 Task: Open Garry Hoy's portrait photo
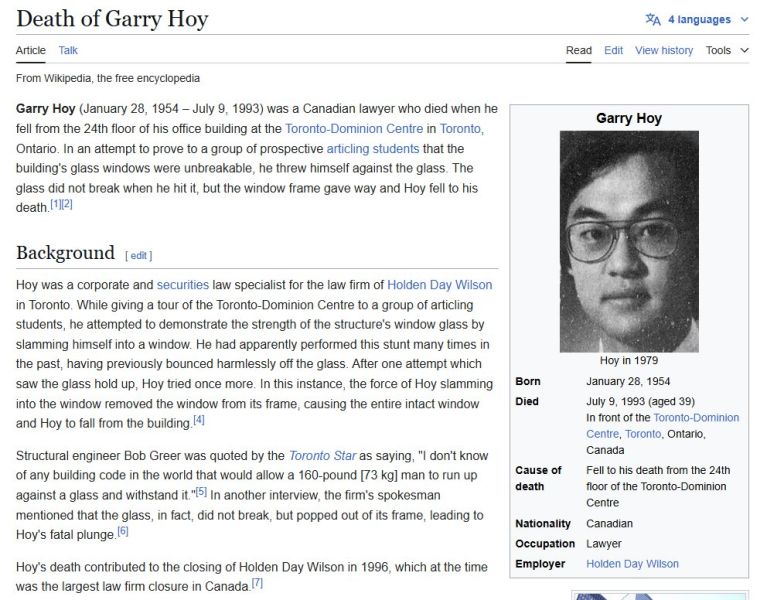pyautogui.click(x=628, y=242)
